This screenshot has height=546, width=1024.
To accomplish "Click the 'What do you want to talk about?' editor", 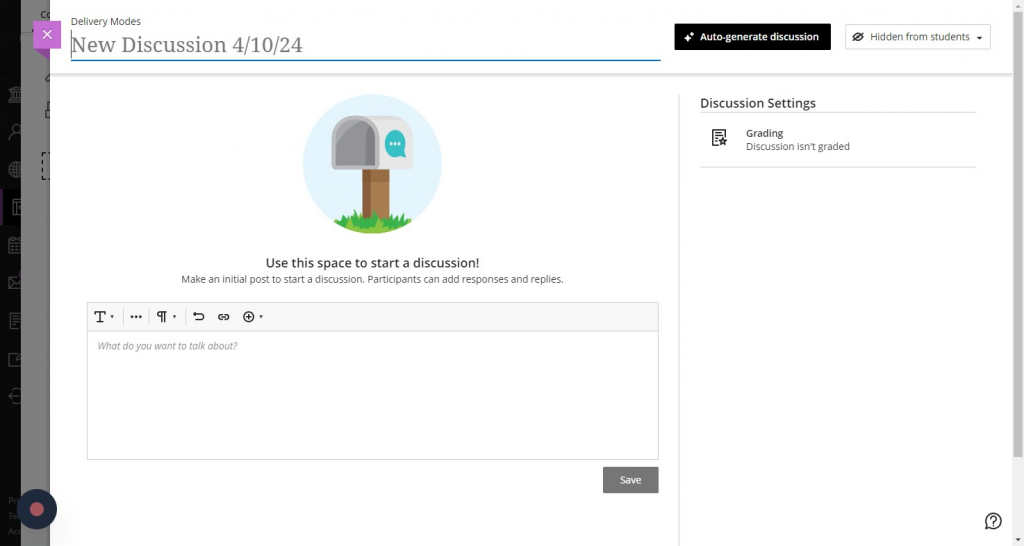I will pos(372,395).
